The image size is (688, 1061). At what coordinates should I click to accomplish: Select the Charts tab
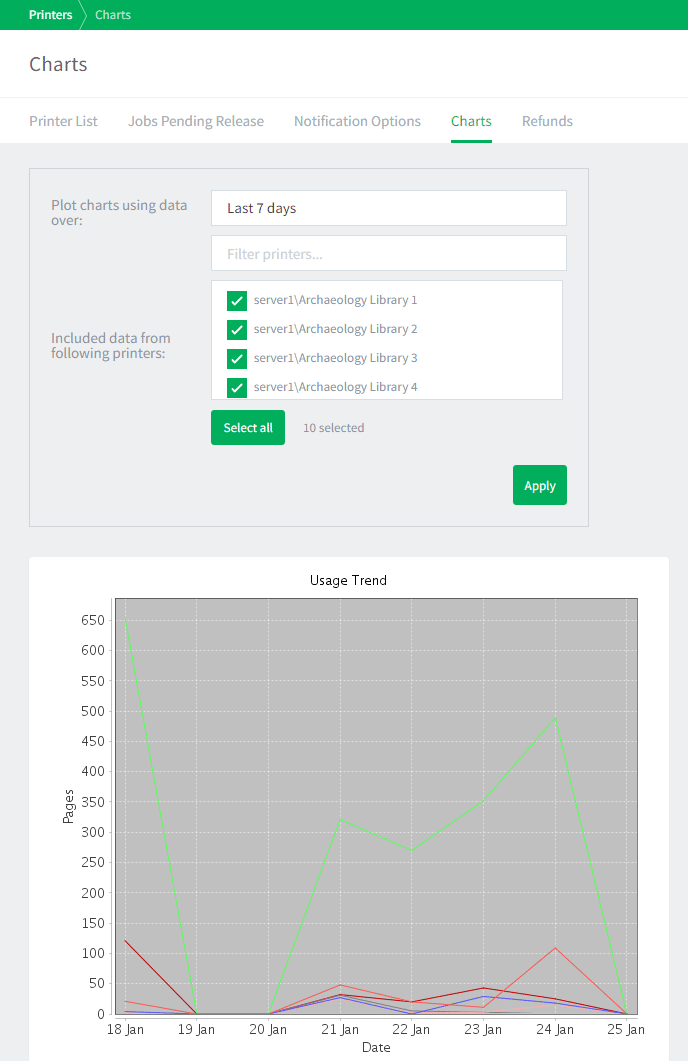click(x=471, y=121)
